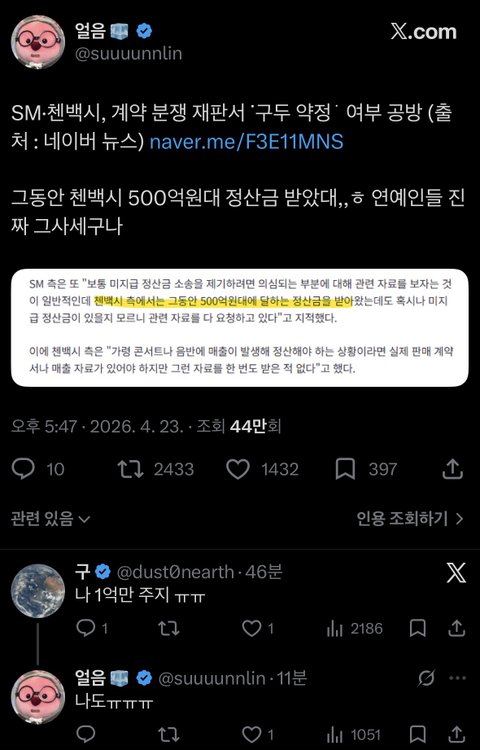Bookmark the @dust0nearth reply

coord(418,629)
